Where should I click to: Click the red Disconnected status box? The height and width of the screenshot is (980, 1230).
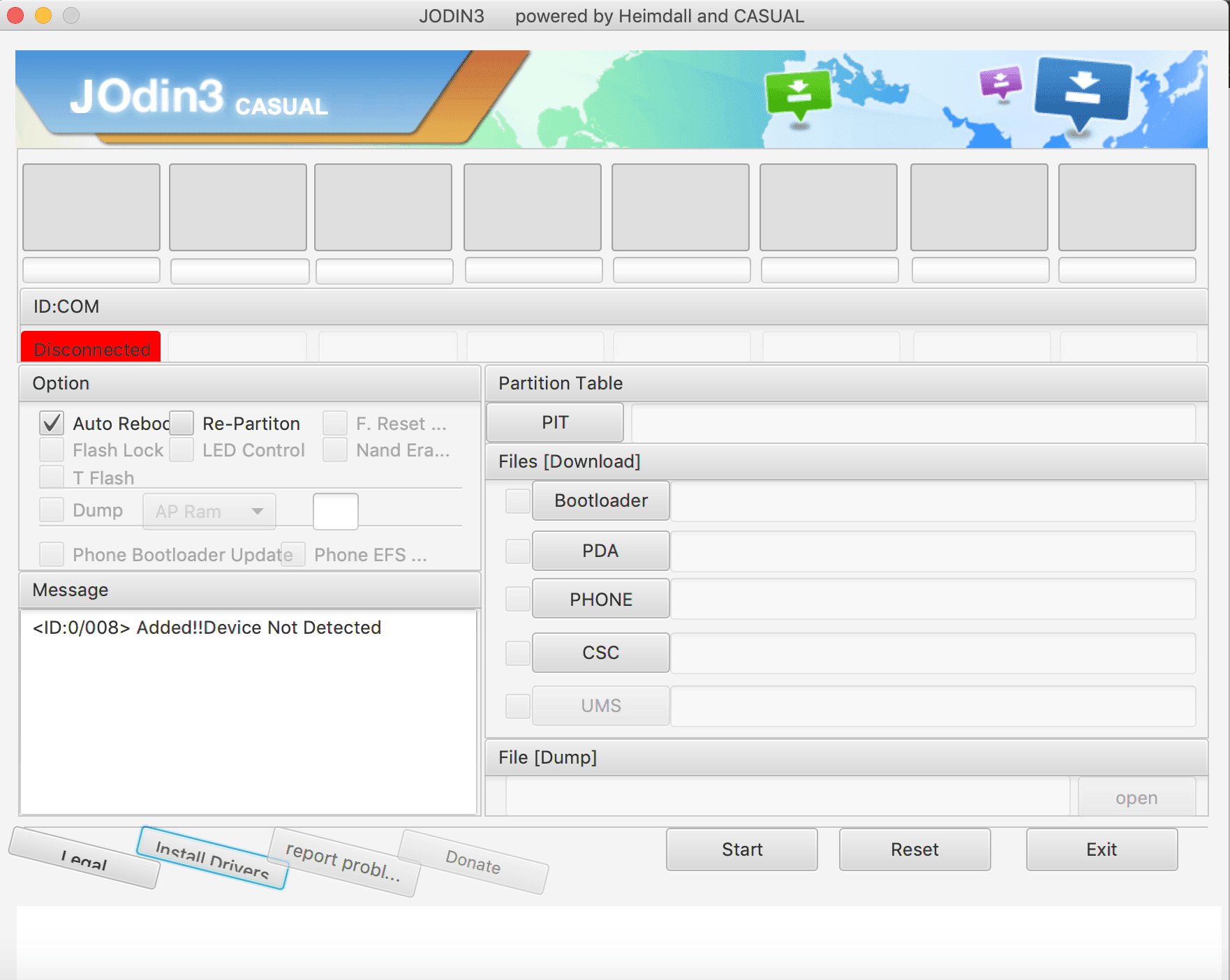(91, 347)
